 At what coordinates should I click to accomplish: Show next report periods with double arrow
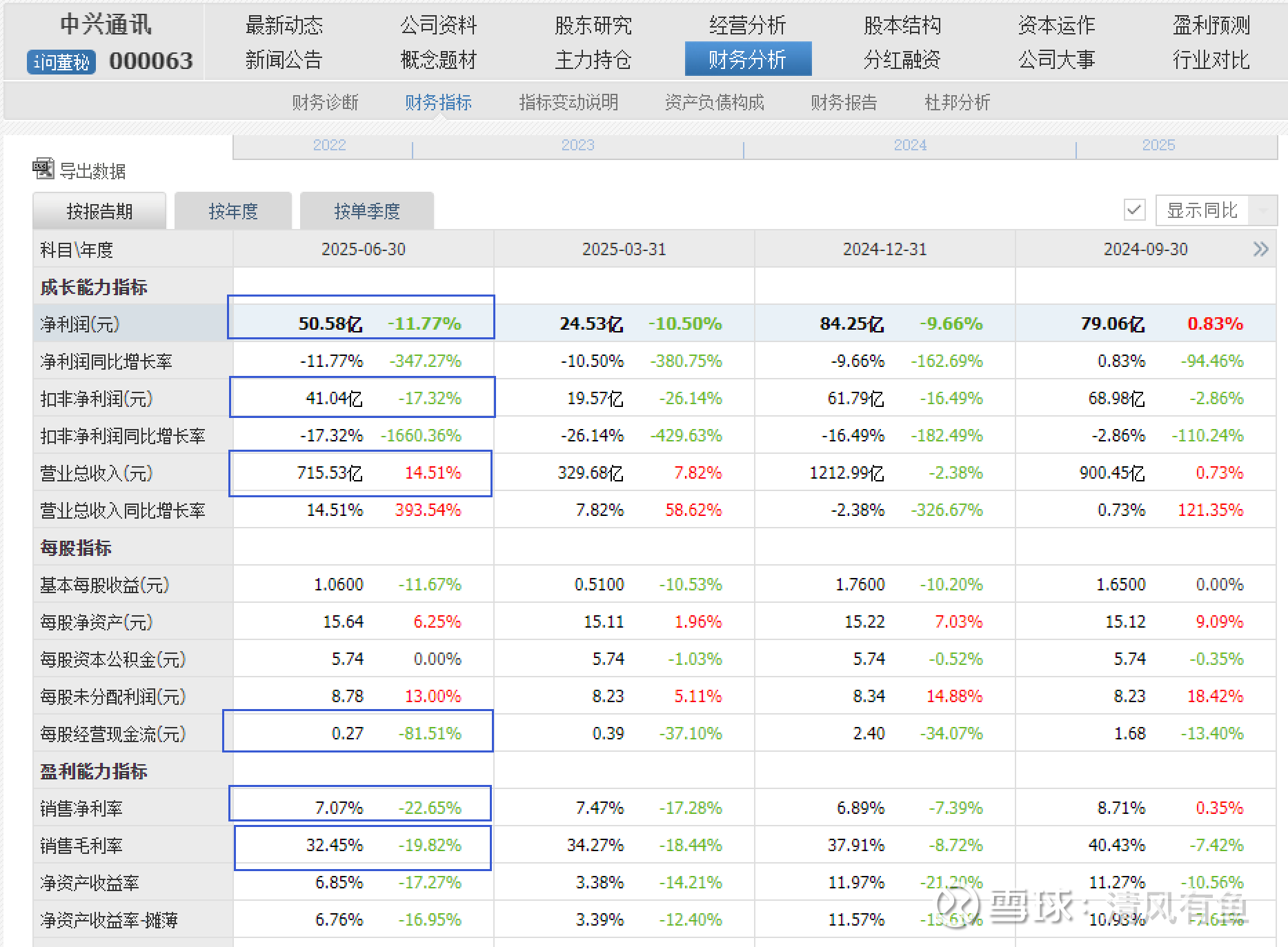(x=1260, y=249)
